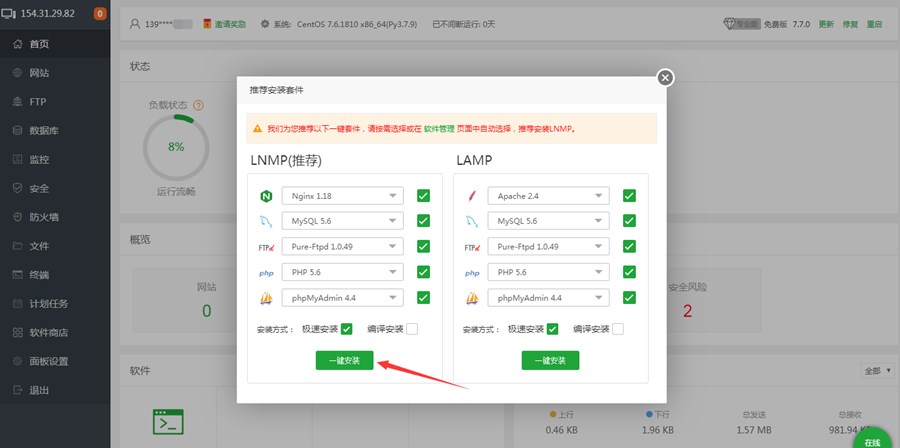
Task: Click the Pure-Ftpd FTP icon in LAMP
Action: tap(472, 248)
